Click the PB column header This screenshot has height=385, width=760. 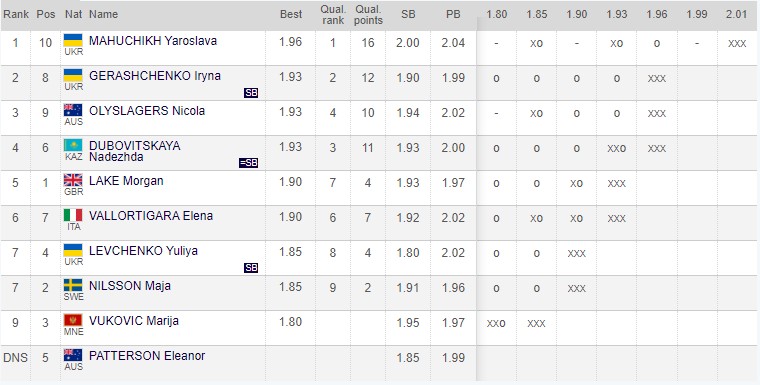click(453, 15)
